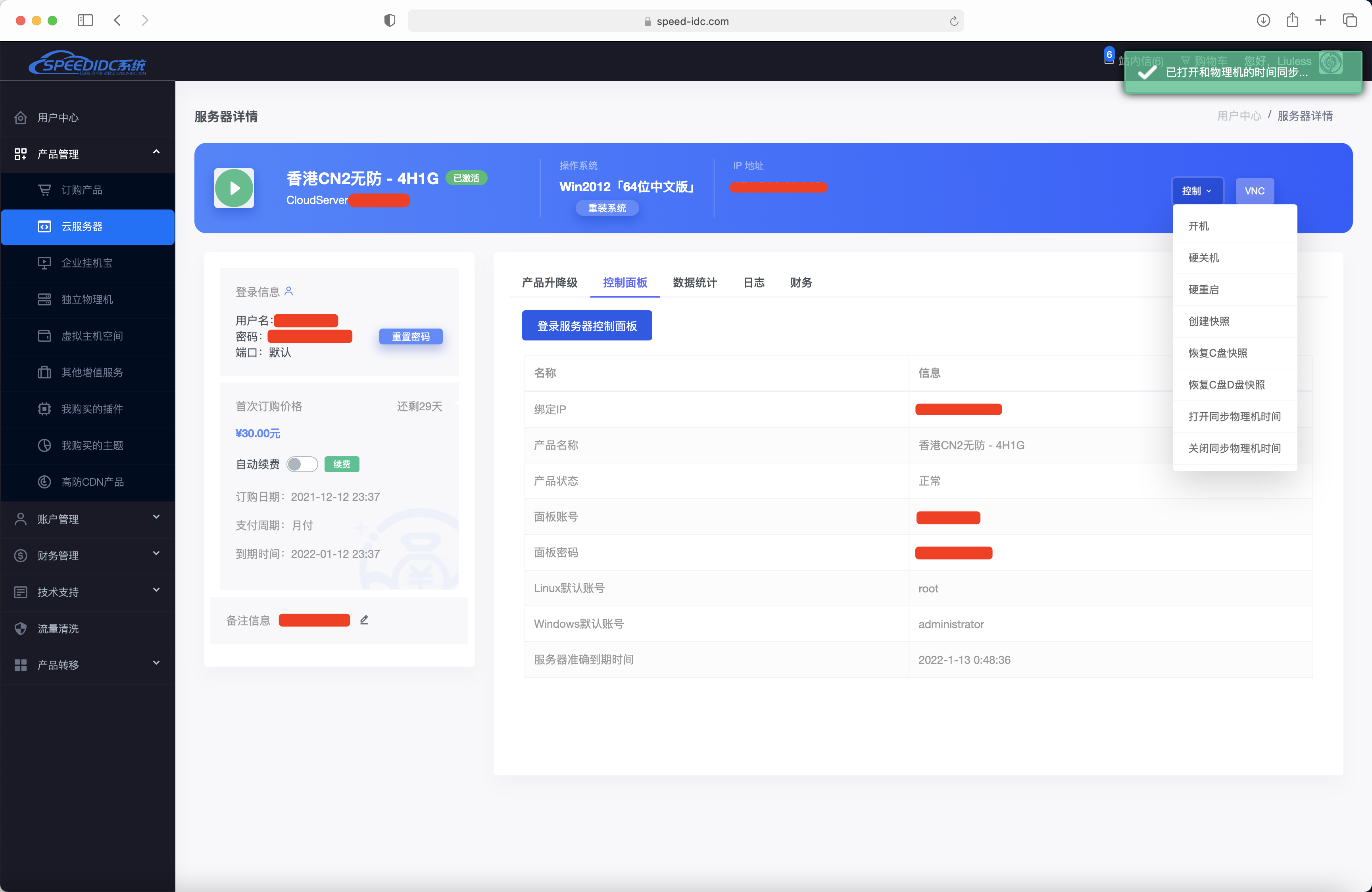The image size is (1372, 892).
Task: Click the 我购买的主题 pie icon
Action: coord(44,445)
